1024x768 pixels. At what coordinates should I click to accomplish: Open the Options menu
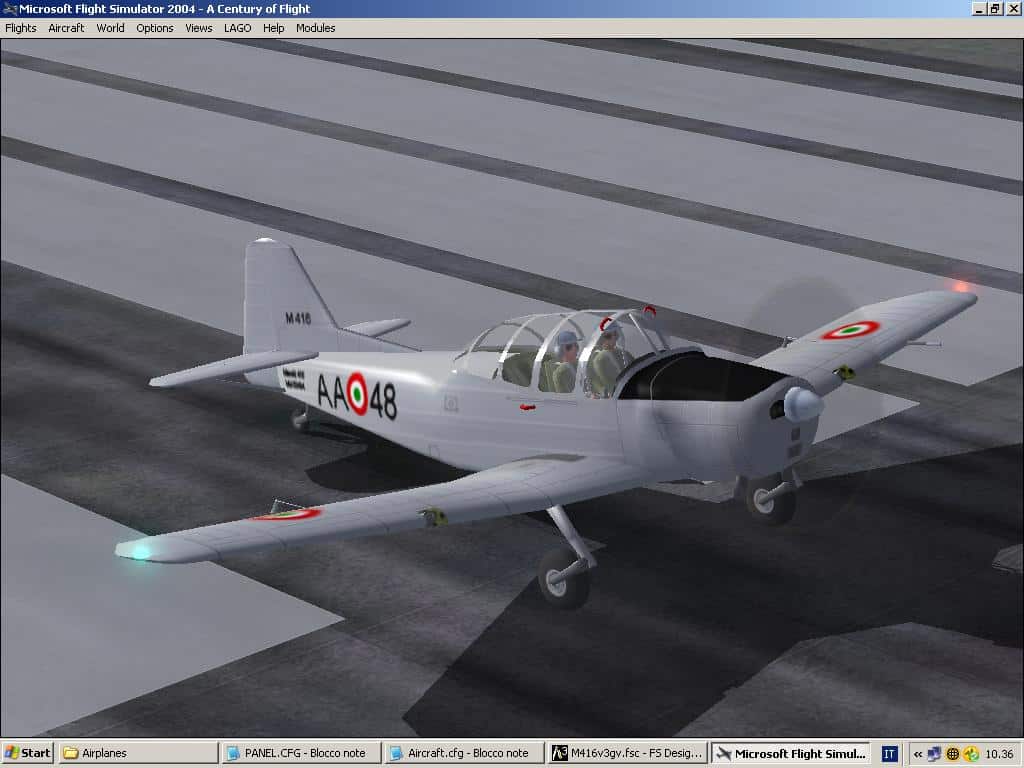pyautogui.click(x=155, y=28)
